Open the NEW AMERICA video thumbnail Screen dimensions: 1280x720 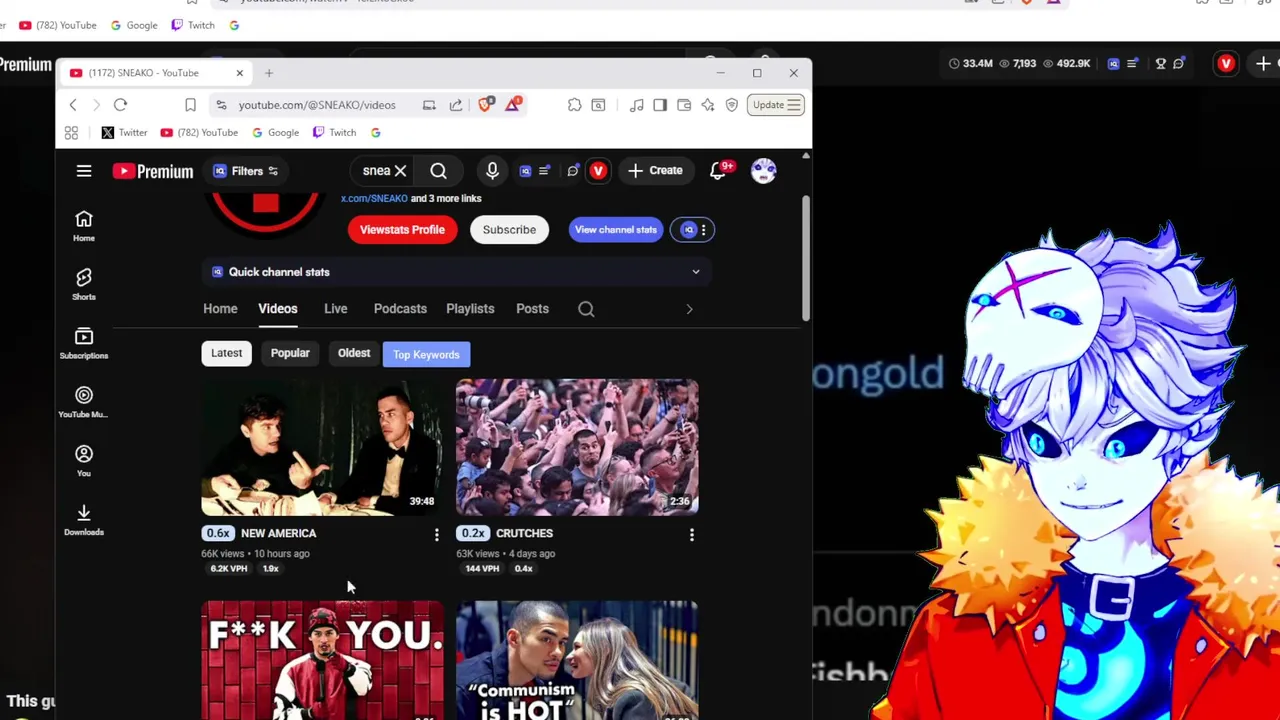click(x=322, y=447)
